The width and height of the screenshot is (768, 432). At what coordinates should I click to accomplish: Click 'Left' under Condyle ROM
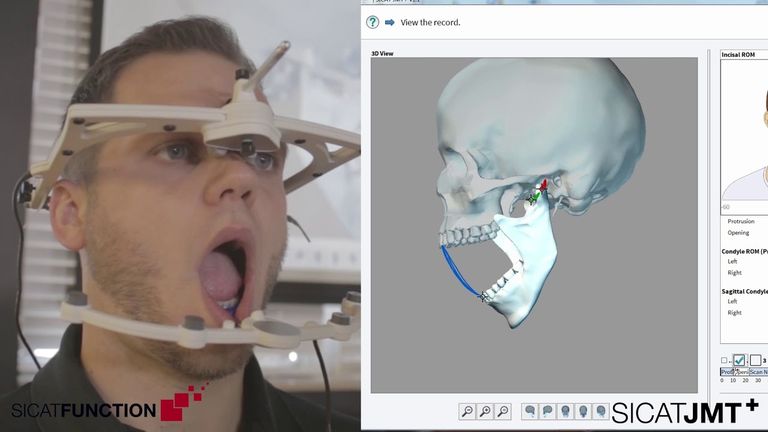[732, 262]
